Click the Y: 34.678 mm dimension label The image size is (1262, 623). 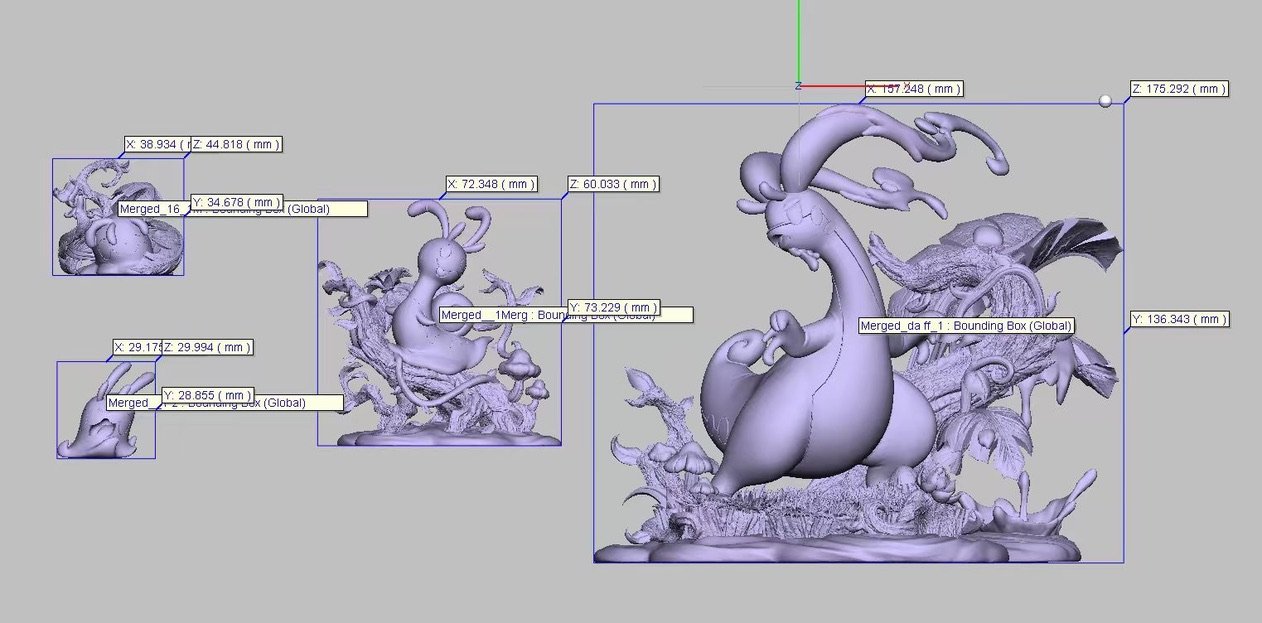236,202
